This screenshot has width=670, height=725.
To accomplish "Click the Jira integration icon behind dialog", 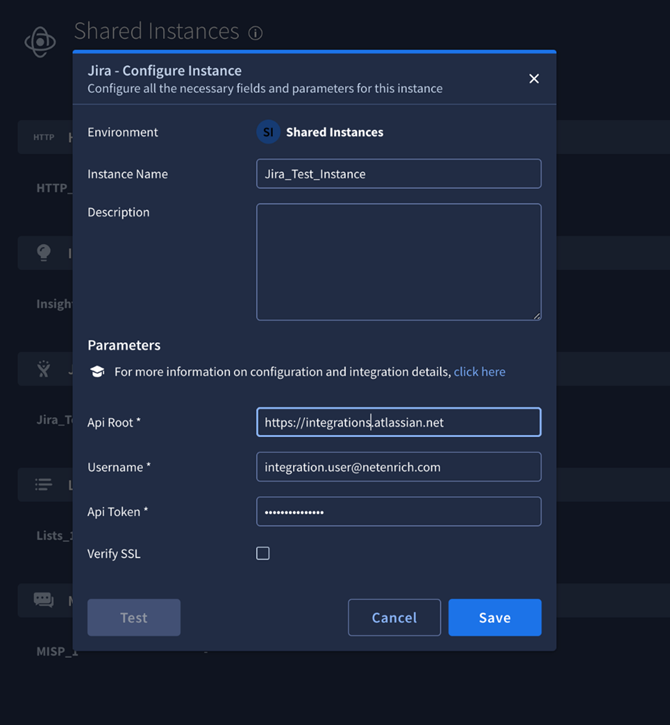I will tap(43, 369).
